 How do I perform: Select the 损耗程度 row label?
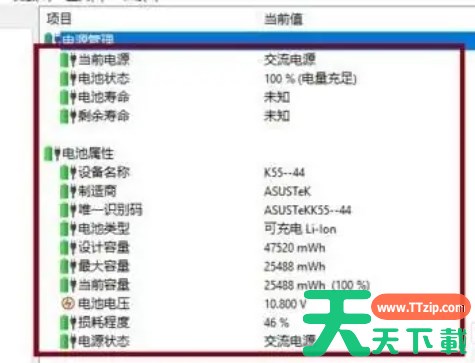click(104, 322)
